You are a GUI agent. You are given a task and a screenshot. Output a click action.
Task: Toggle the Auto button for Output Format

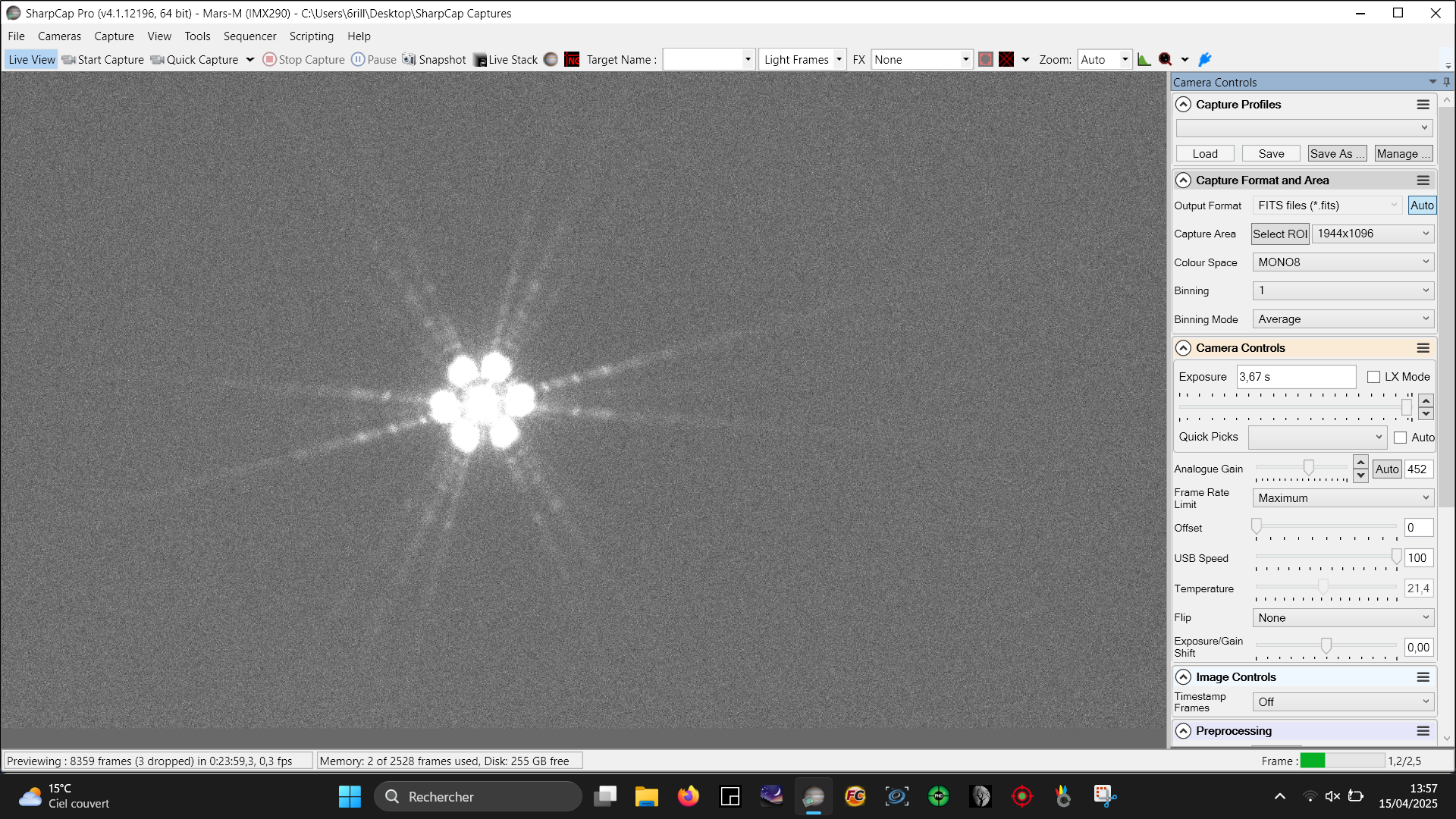(1422, 206)
